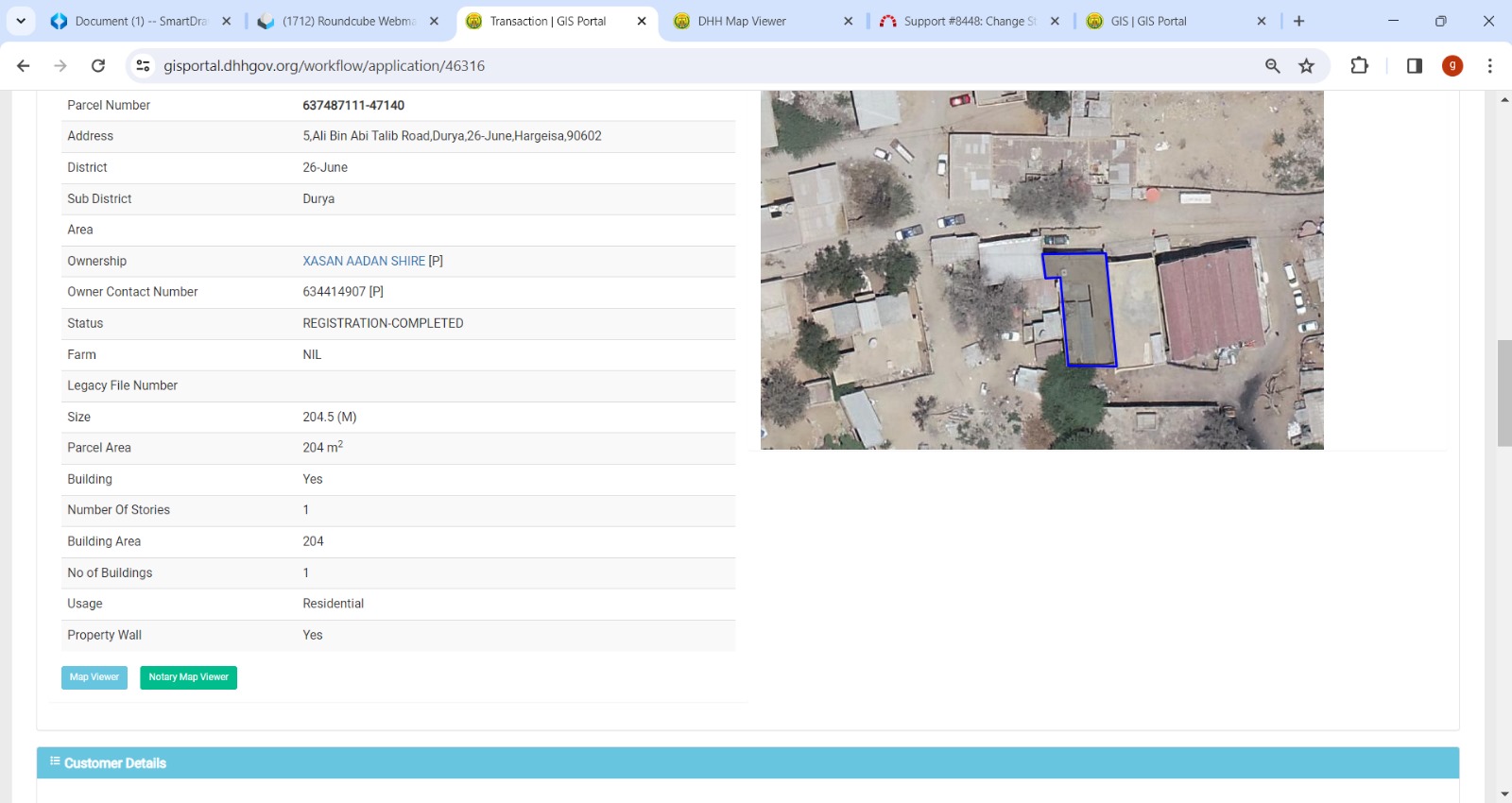Open a new browser tab
Viewport: 1512px width, 803px height.
(1299, 21)
